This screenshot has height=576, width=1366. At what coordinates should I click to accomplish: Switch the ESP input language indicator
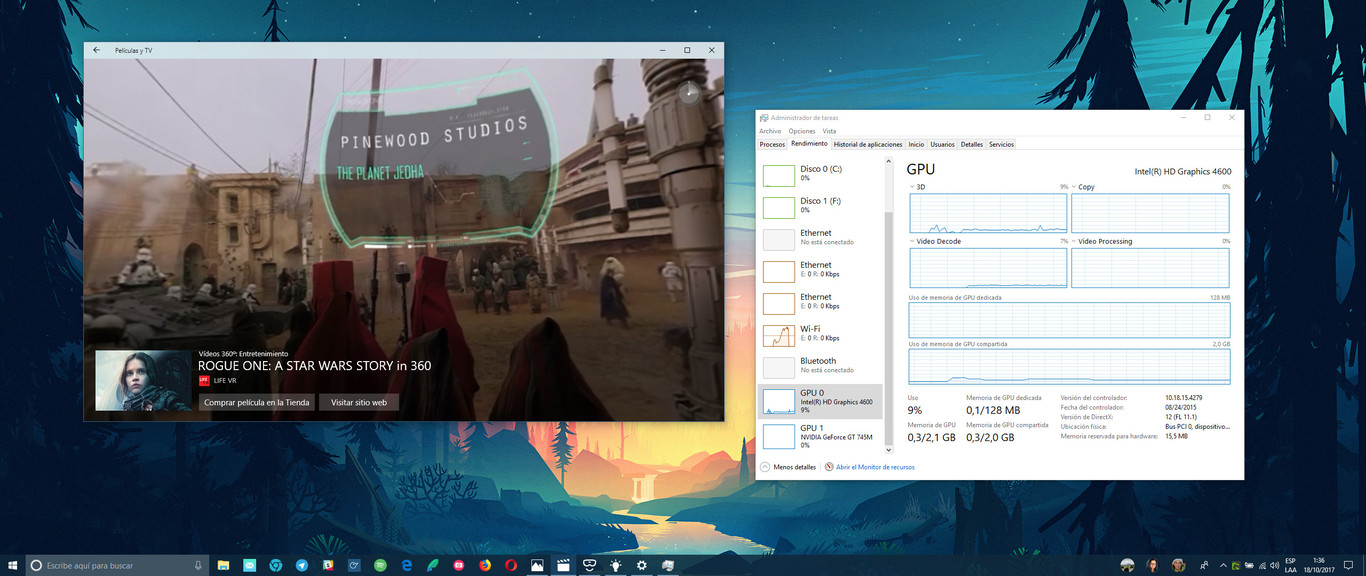coord(1290,565)
